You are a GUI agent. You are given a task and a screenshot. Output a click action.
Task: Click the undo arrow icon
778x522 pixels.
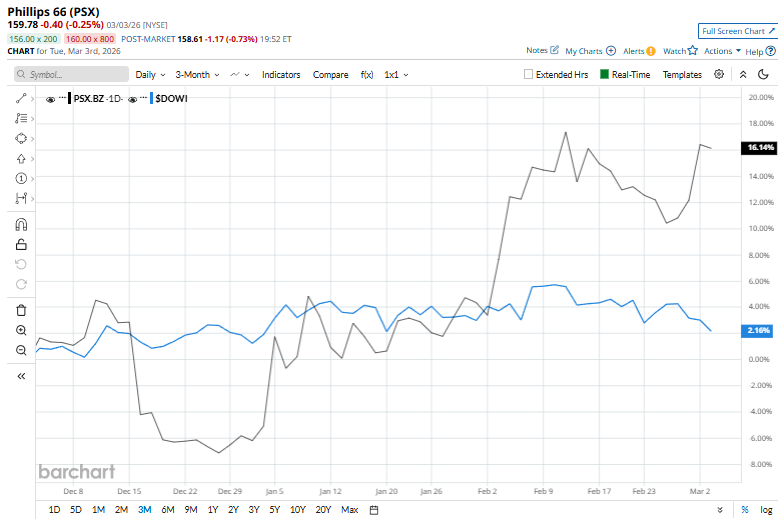(x=21, y=264)
